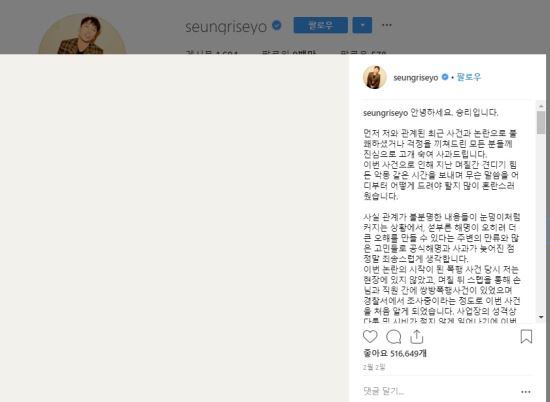The width and height of the screenshot is (550, 402).
Task: Click the post author's small profile picture
Action: (375, 77)
